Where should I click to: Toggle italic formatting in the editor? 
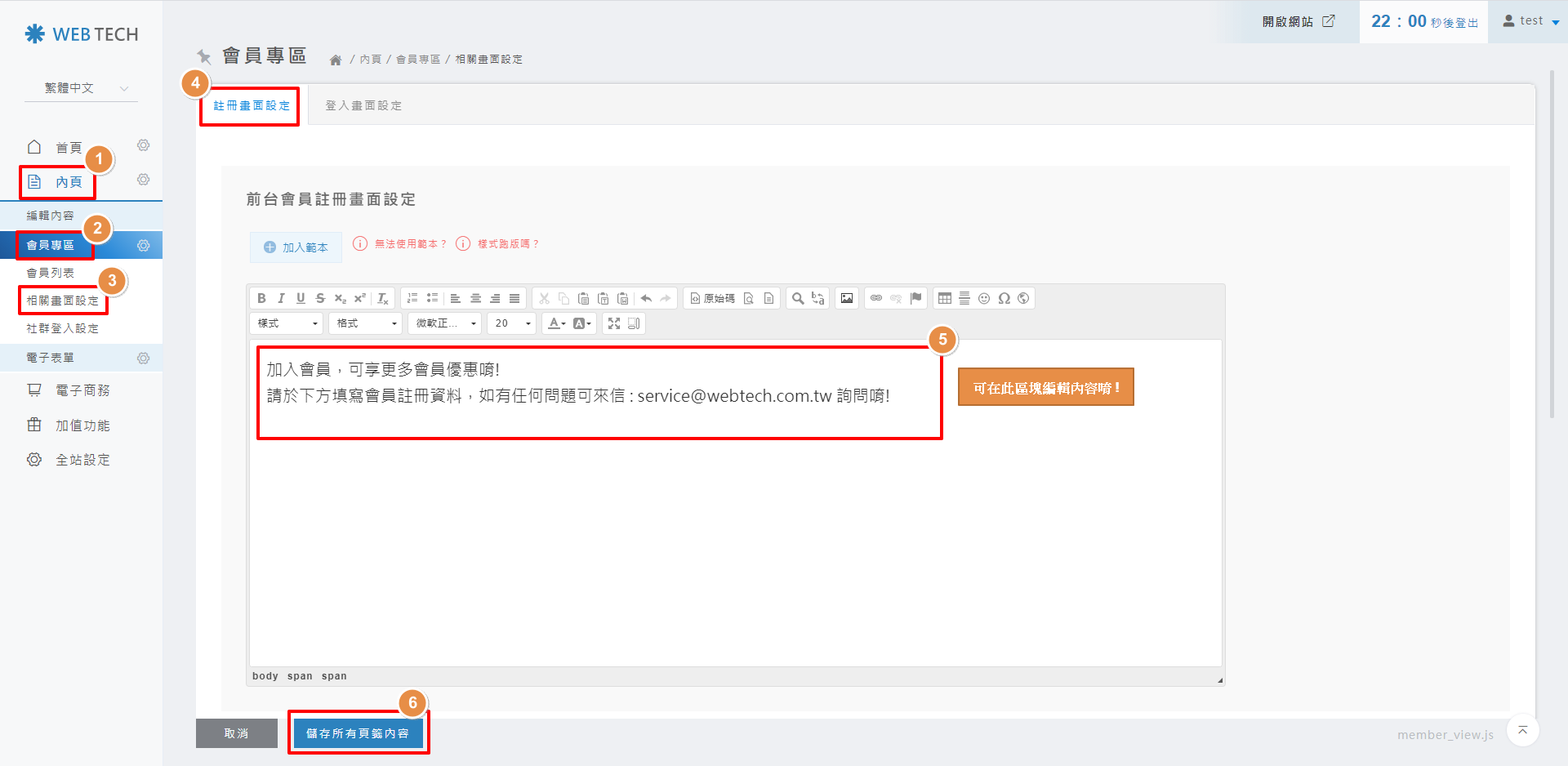pos(281,298)
